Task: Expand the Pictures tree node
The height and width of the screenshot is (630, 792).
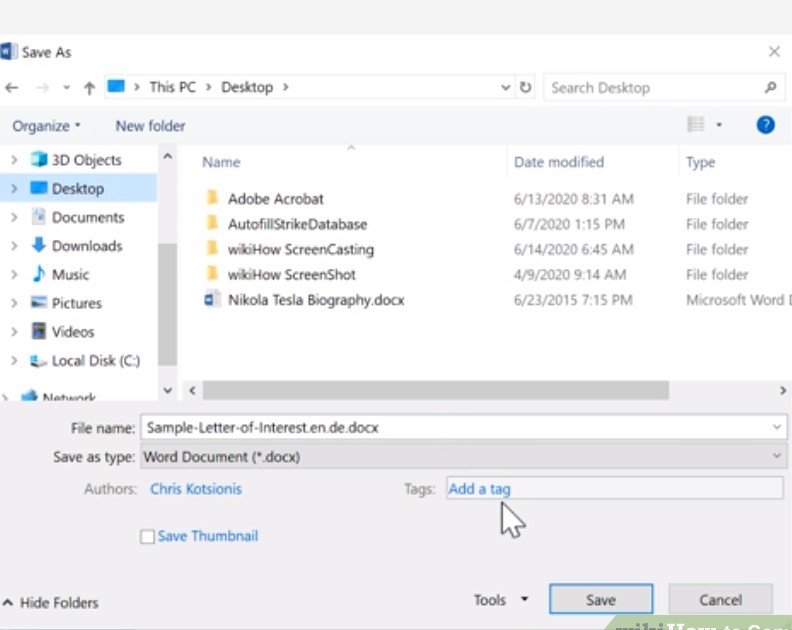Action: (14, 303)
